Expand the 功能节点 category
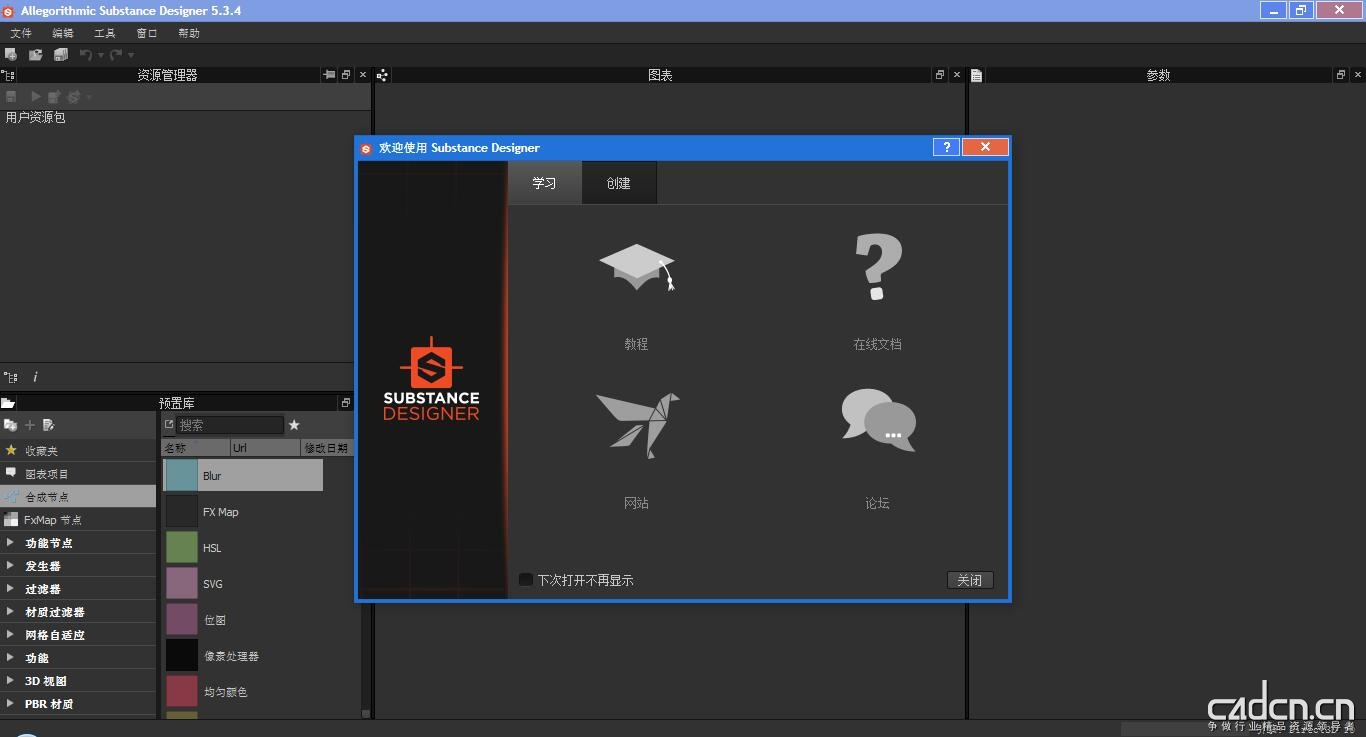The height and width of the screenshot is (737, 1366). click(10, 543)
